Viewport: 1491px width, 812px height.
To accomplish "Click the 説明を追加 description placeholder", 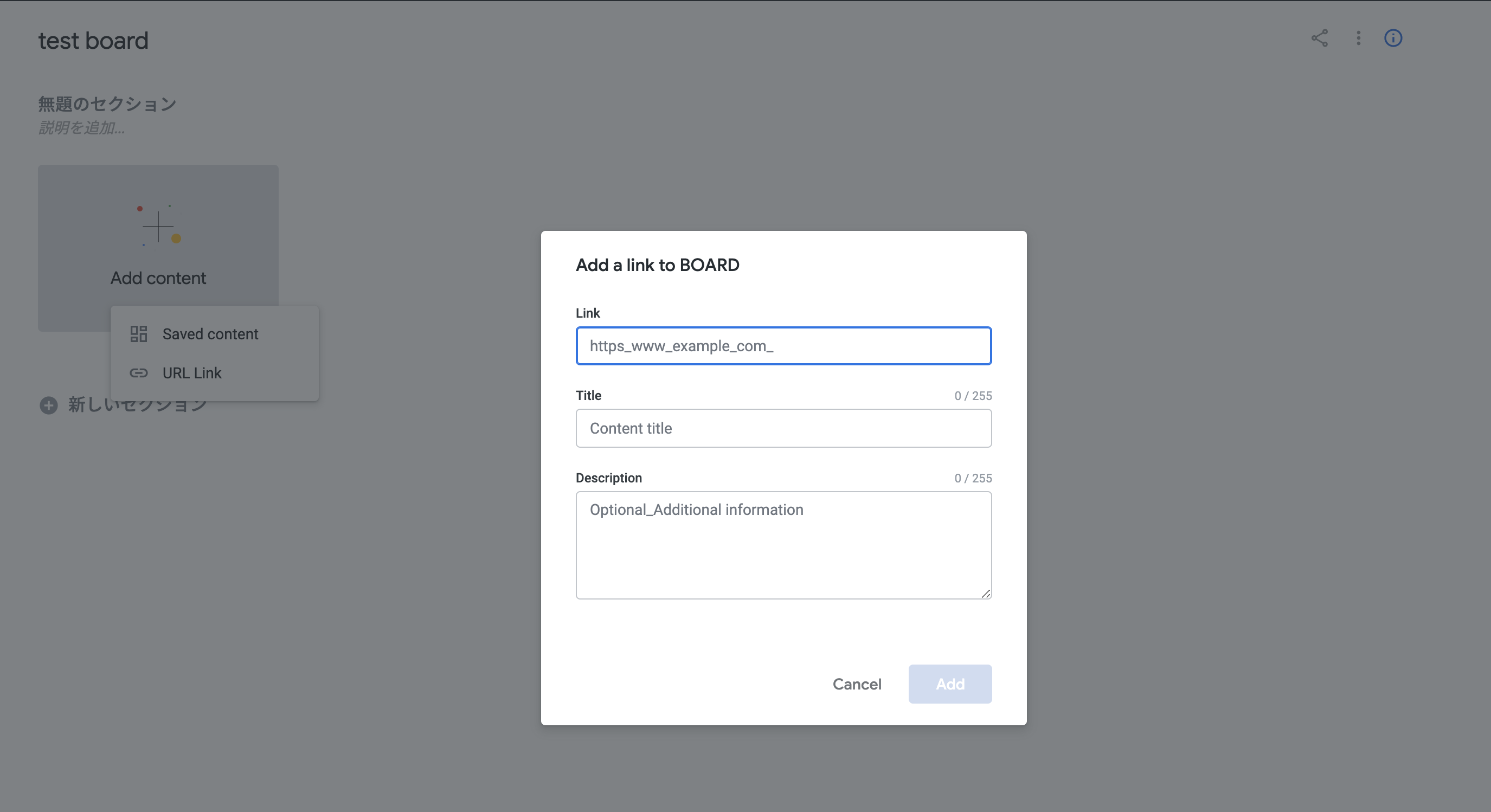I will 82,127.
